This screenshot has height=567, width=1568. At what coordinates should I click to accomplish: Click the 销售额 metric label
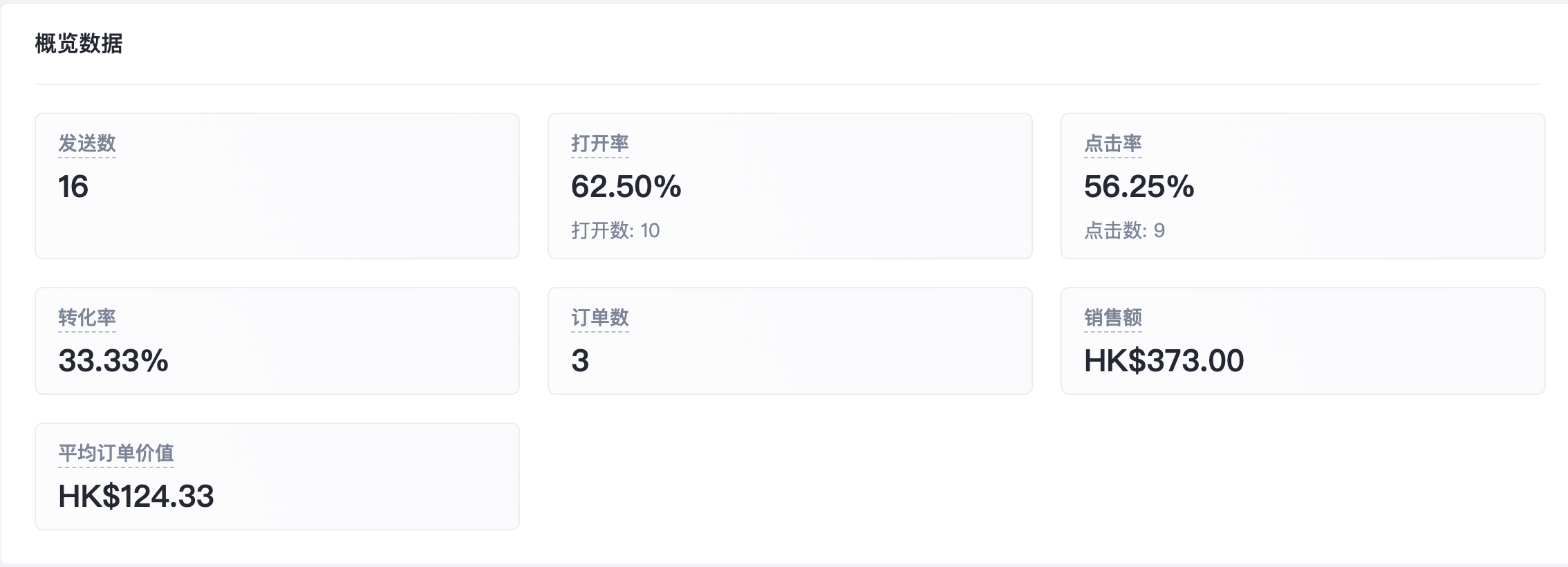tap(1112, 318)
